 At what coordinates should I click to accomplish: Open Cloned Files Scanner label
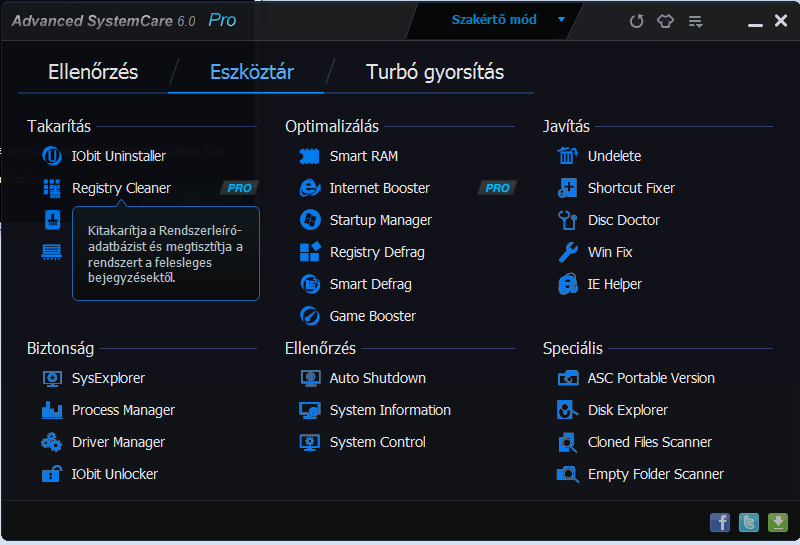649,442
